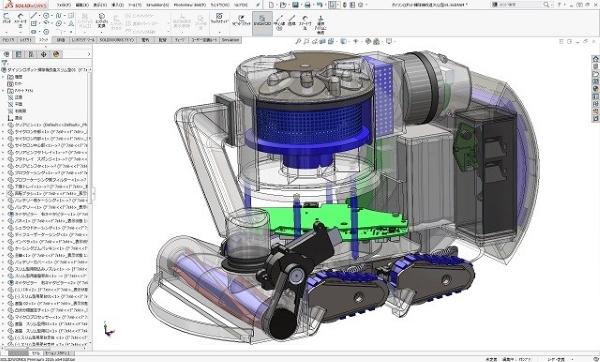Toggle the highlighted Instant3D button
Screen dimensions: 600x362
(x=262, y=21)
